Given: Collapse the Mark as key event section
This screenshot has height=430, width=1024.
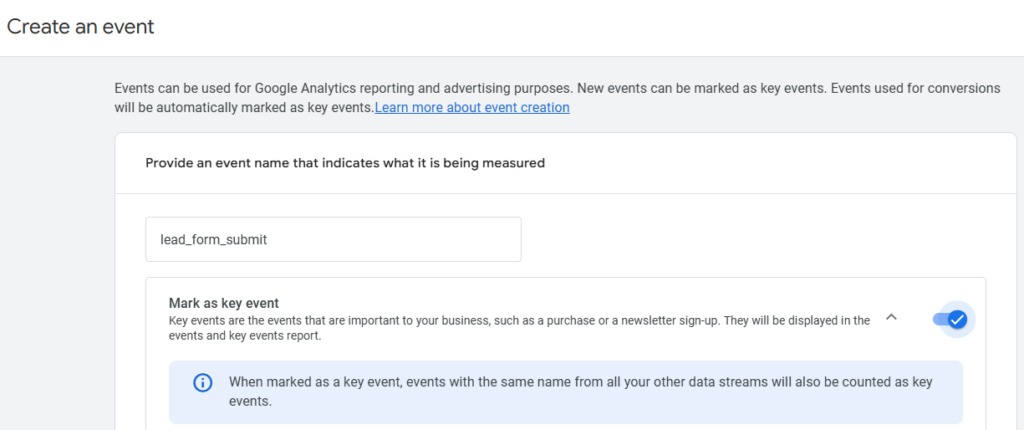Looking at the screenshot, I should click(x=891, y=317).
